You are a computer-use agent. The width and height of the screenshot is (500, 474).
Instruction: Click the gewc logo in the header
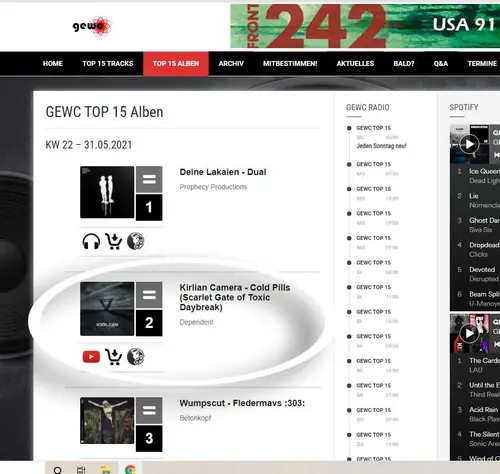(x=92, y=26)
